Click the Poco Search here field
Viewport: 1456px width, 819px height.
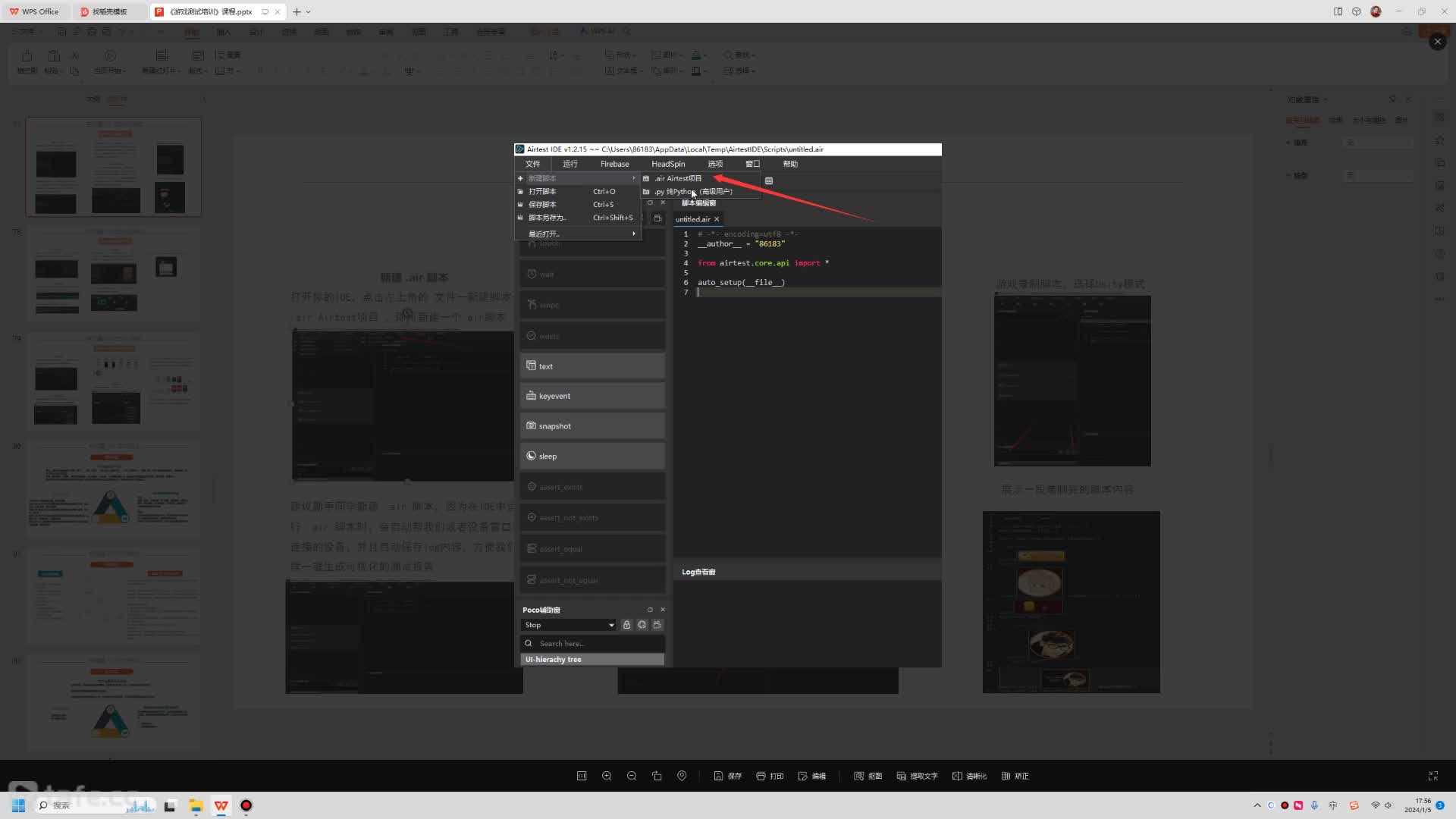coord(592,643)
